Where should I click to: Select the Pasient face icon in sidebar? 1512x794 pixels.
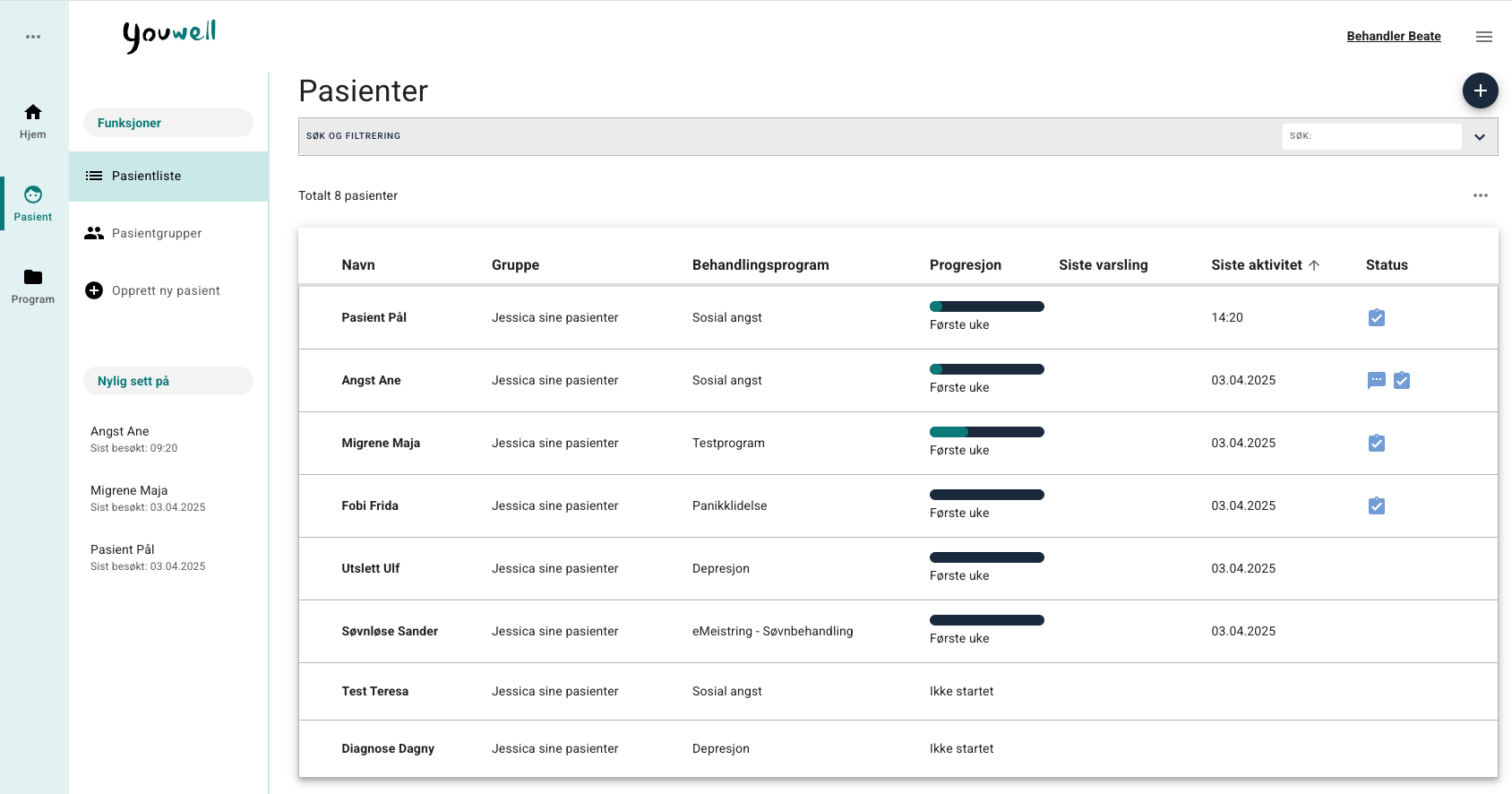[x=33, y=194]
